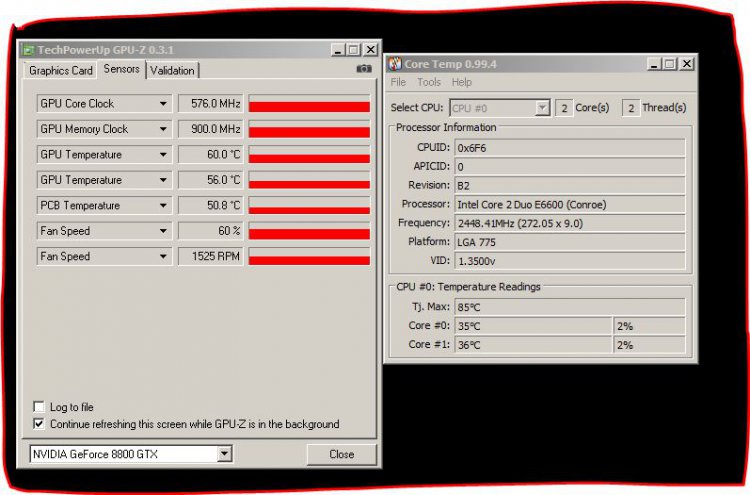Click the GPU Core Clock red graph bar
This screenshot has height=495, width=750.
coord(309,103)
